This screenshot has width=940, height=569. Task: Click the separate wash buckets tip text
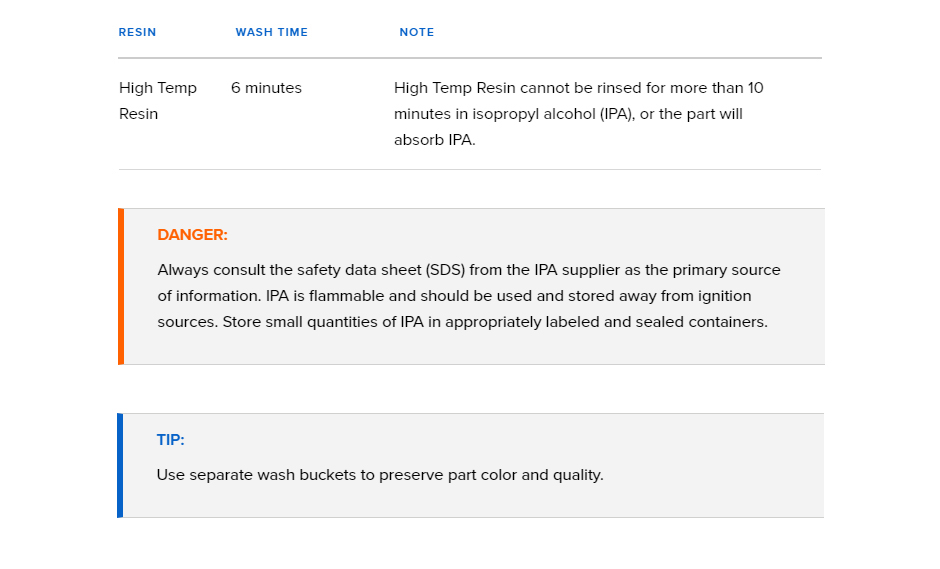pos(380,475)
